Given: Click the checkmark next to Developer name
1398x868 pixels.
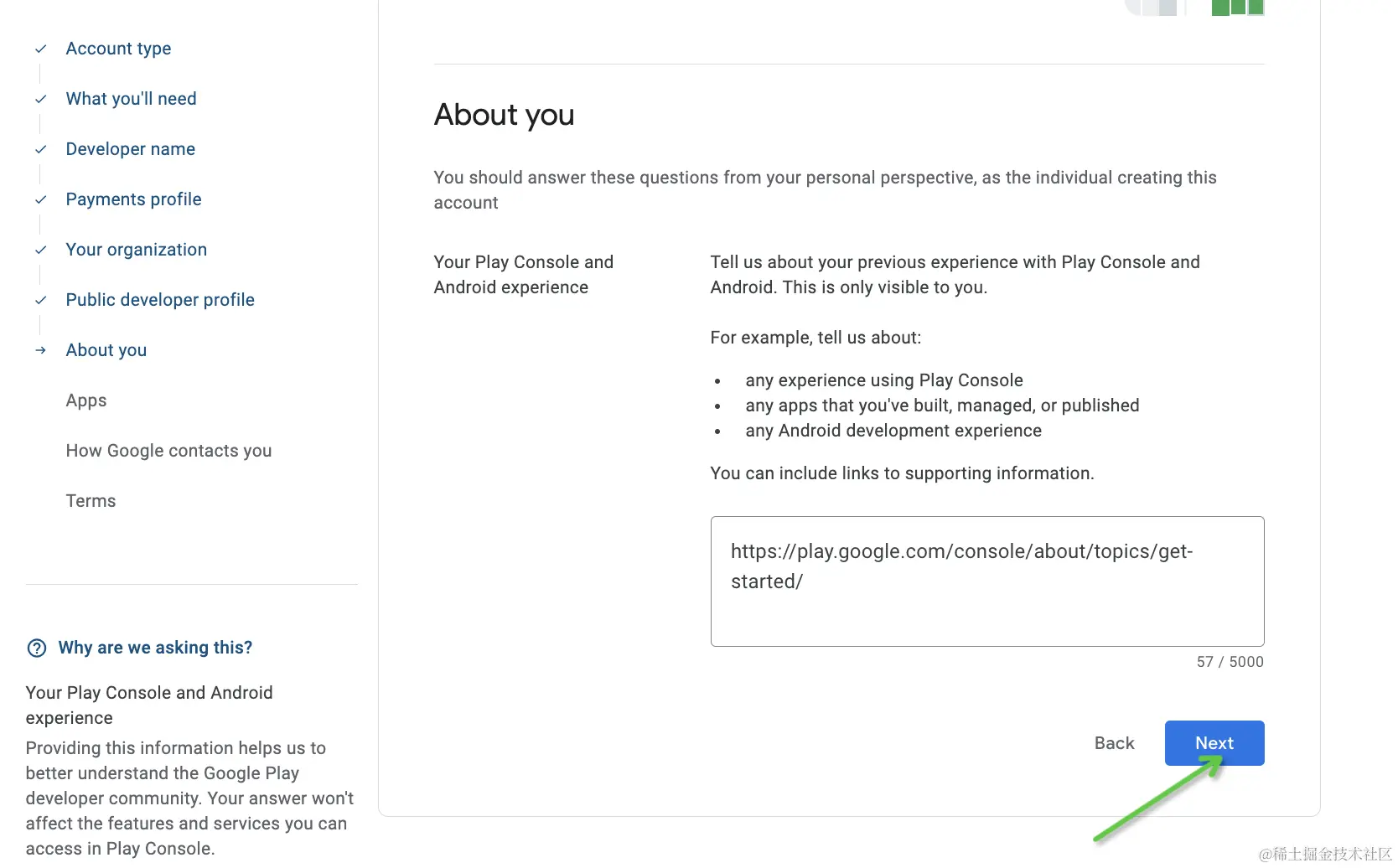Looking at the screenshot, I should click(x=40, y=149).
